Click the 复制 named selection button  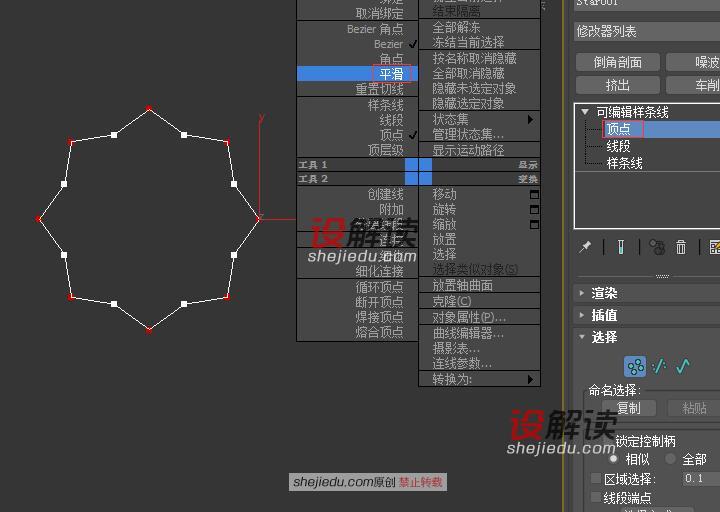pos(629,408)
